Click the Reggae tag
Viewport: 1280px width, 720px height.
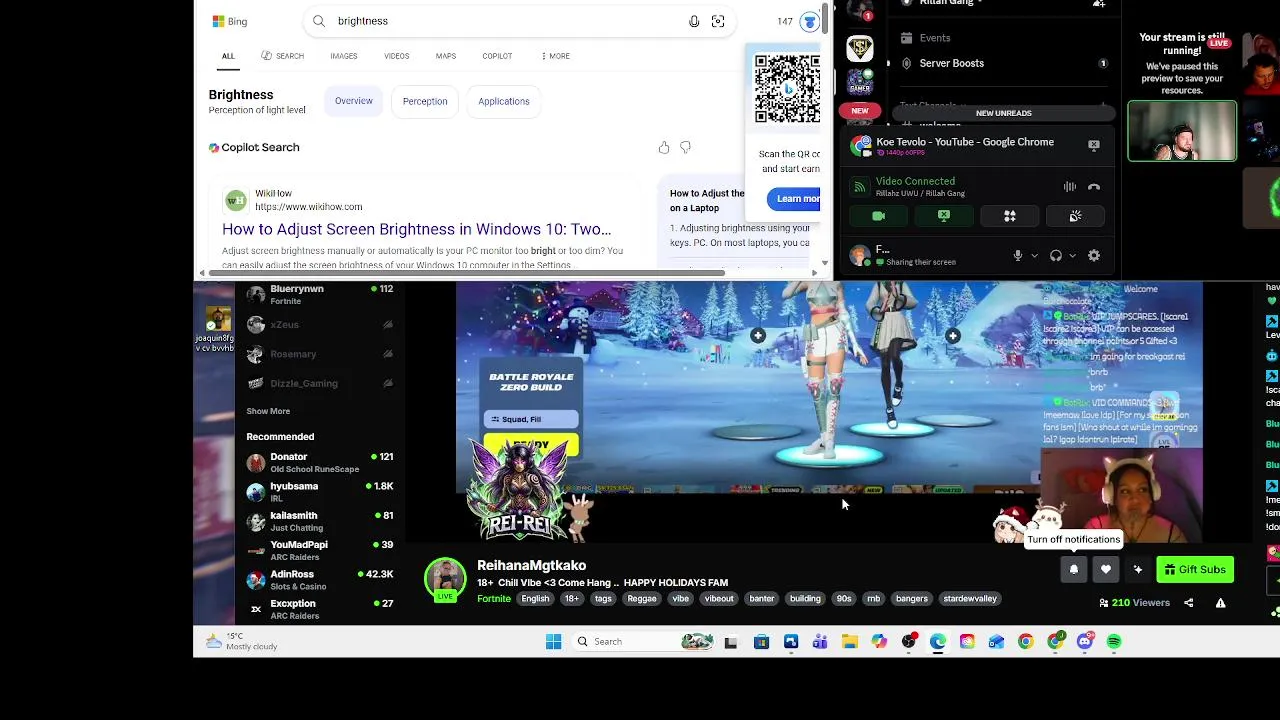(642, 599)
